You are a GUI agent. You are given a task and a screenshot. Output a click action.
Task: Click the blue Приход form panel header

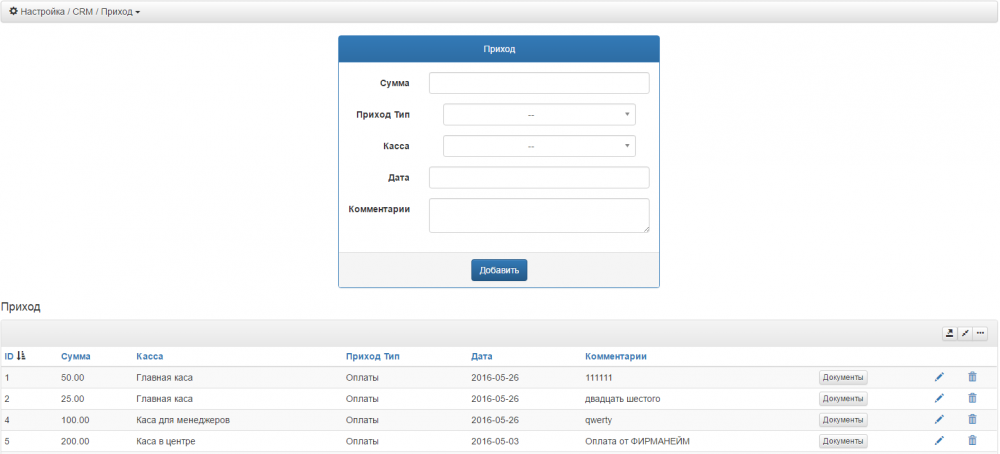click(499, 49)
